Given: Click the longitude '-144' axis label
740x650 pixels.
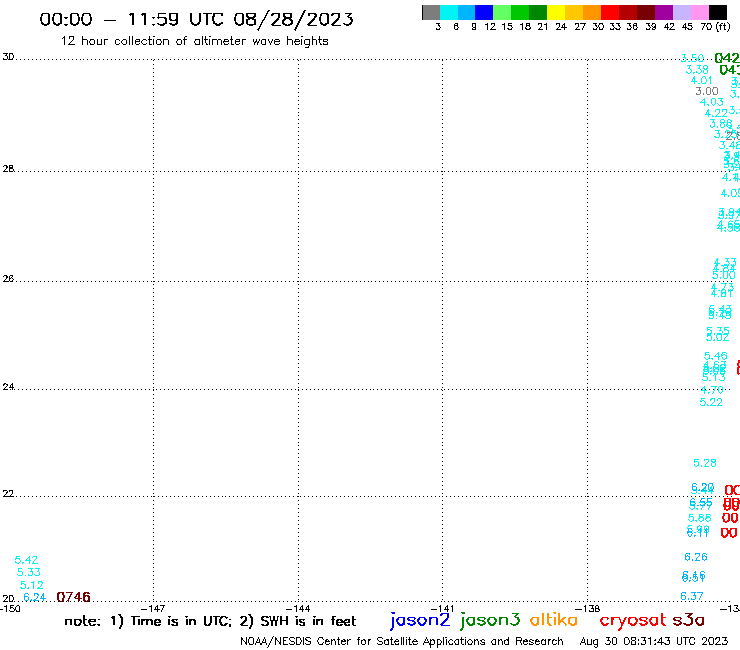Looking at the screenshot, I should tap(298, 608).
